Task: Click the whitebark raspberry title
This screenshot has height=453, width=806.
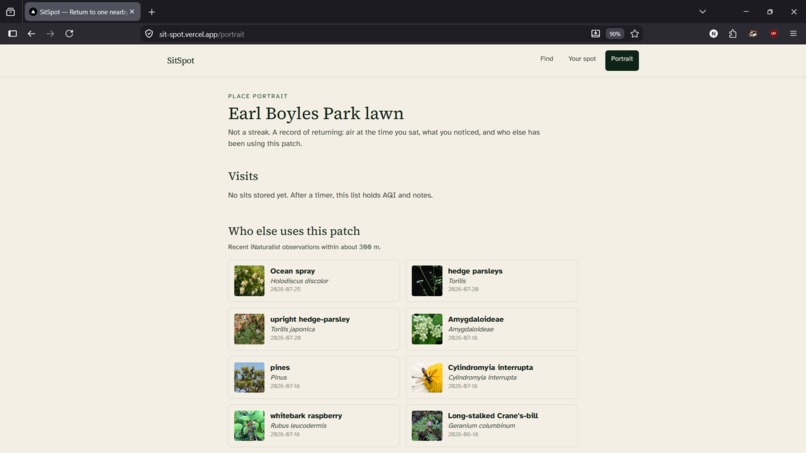Action: (306, 415)
